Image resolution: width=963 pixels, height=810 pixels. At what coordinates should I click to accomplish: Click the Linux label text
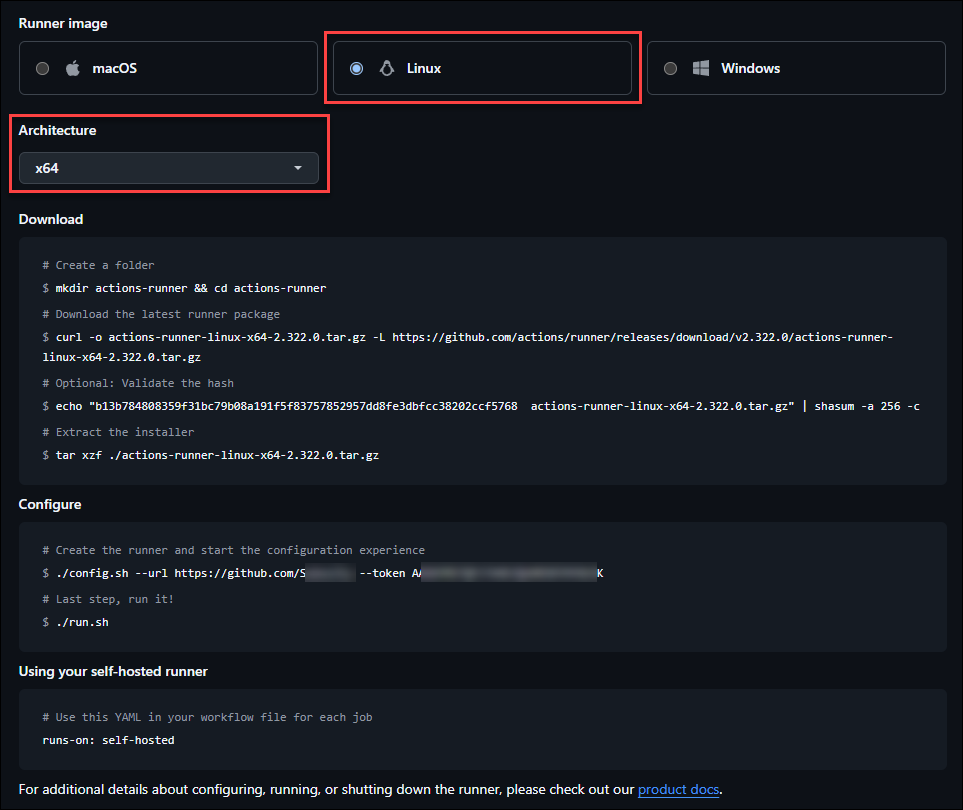[x=424, y=69]
